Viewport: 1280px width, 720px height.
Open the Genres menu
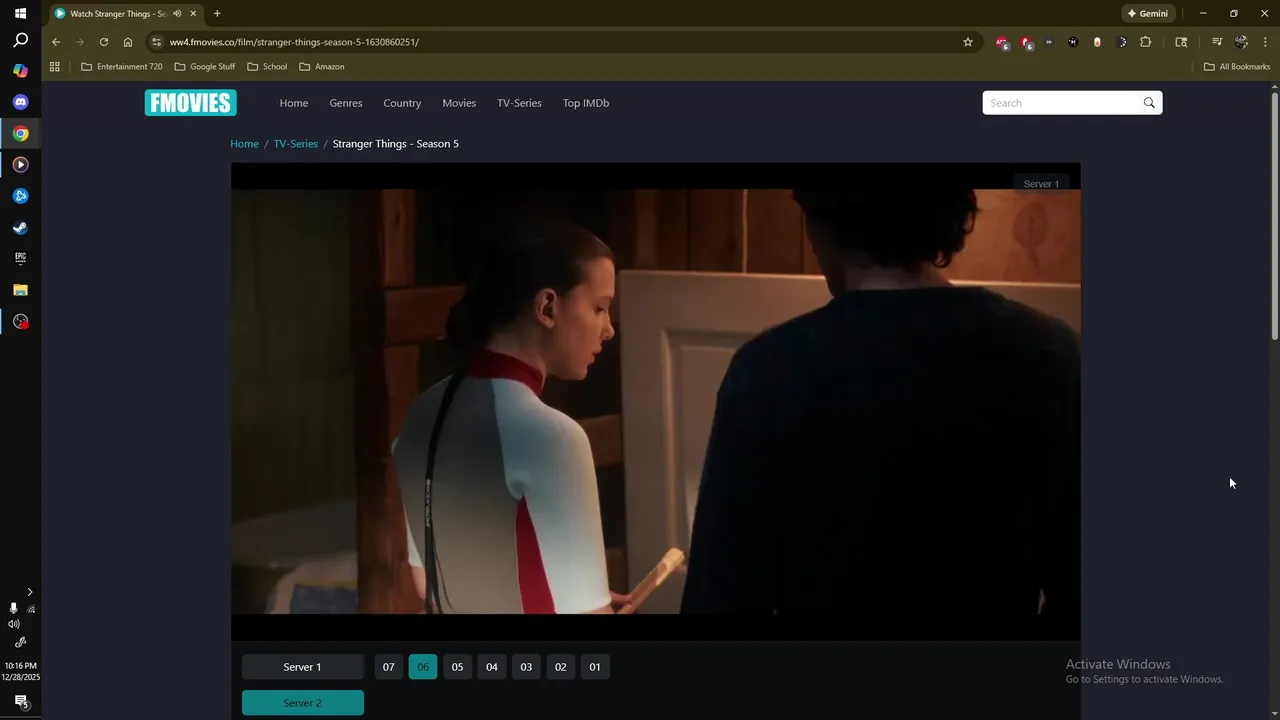pyautogui.click(x=346, y=103)
